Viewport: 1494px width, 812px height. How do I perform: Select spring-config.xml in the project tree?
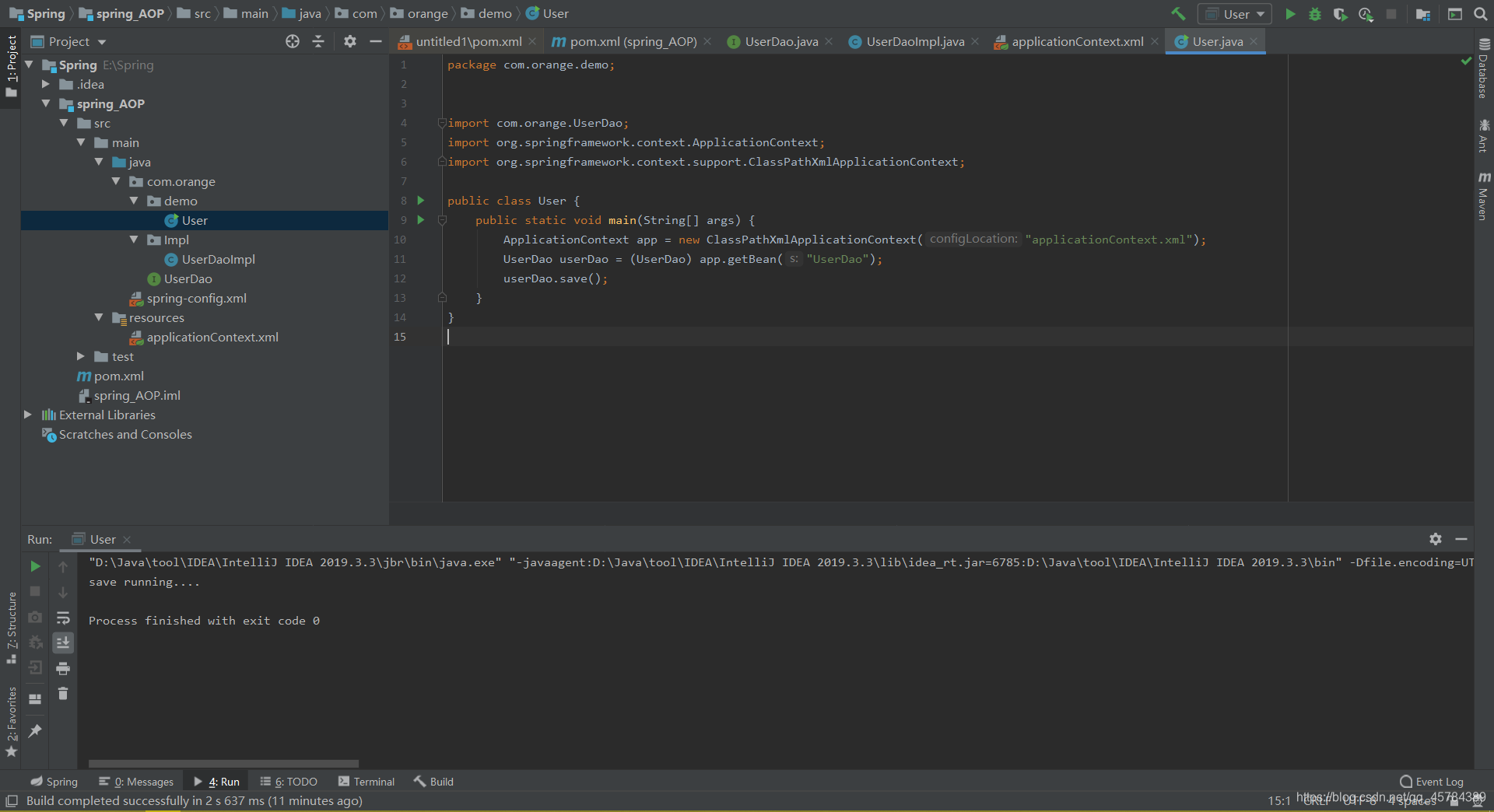point(196,298)
